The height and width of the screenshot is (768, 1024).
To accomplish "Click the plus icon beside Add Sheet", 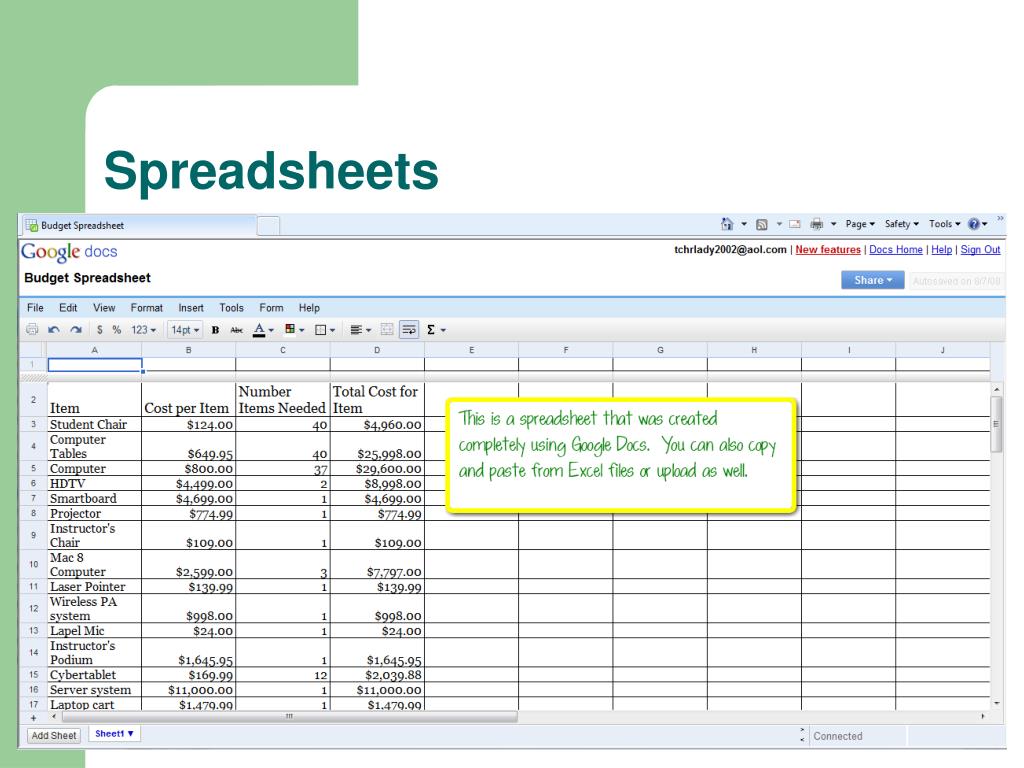I will [x=33, y=718].
